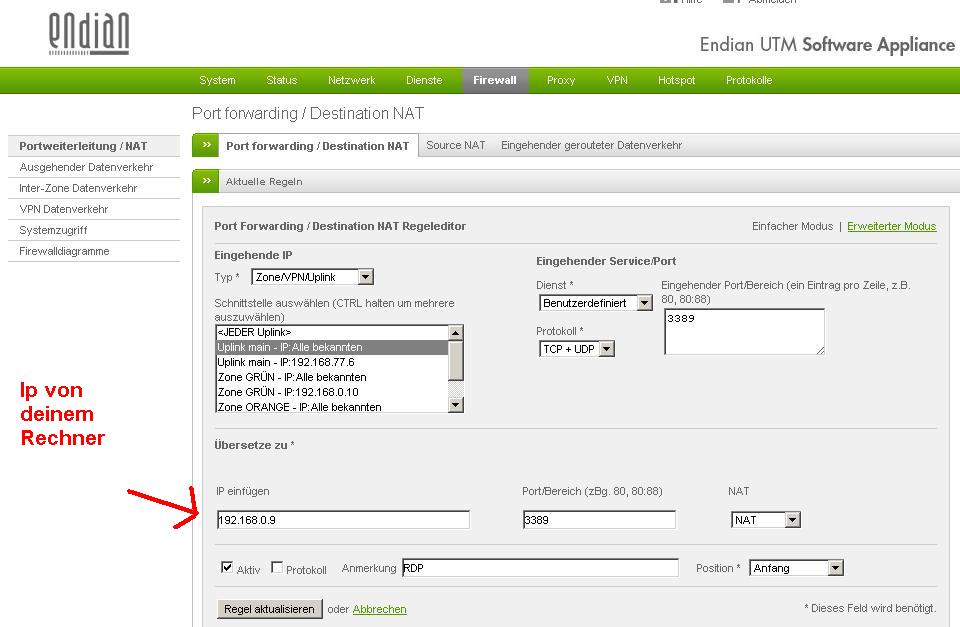Image resolution: width=960 pixels, height=627 pixels.
Task: Click the green arrow icon beside Port forwarding tab
Action: click(x=206, y=145)
